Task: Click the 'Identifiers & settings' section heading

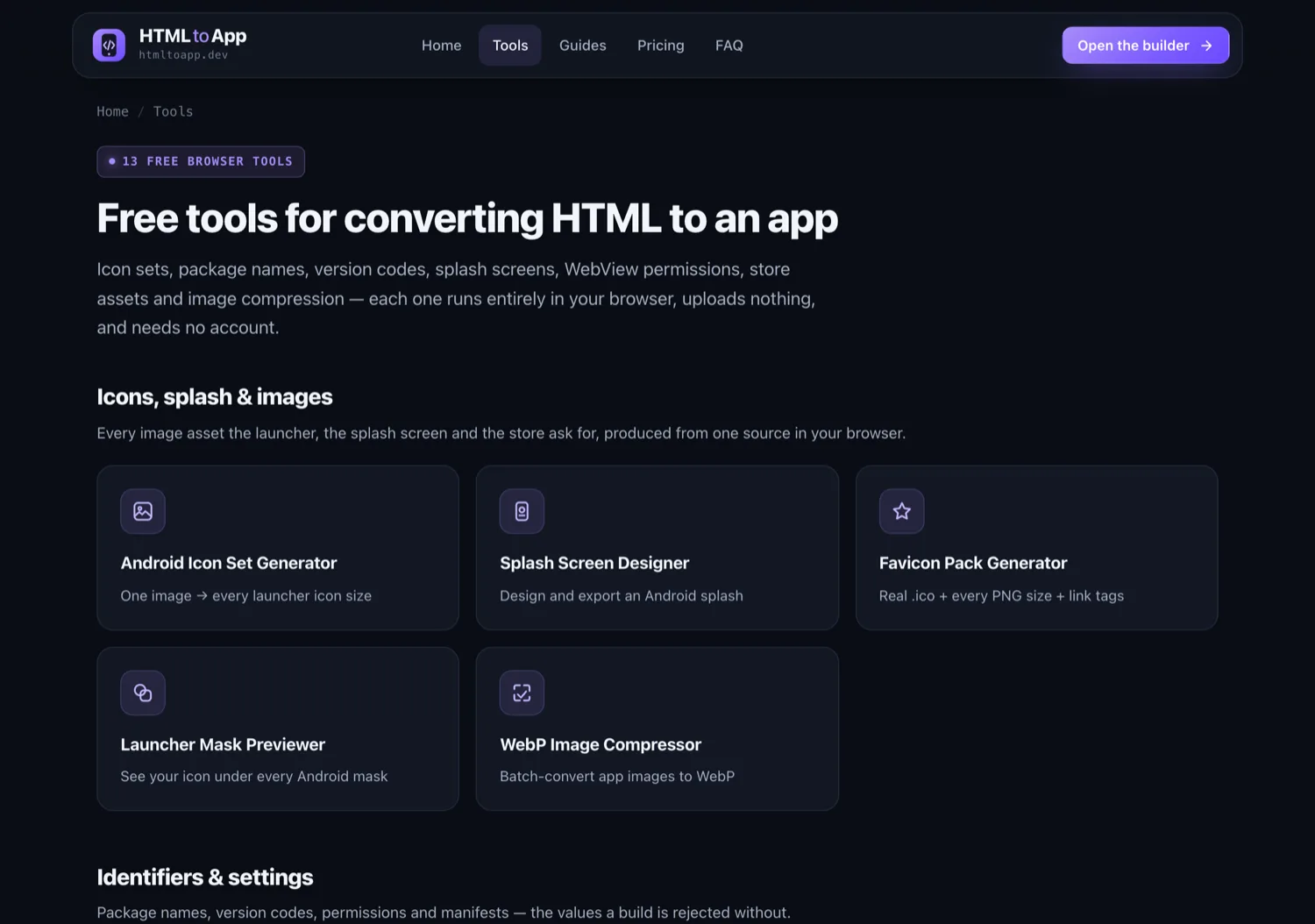Action: [205, 878]
